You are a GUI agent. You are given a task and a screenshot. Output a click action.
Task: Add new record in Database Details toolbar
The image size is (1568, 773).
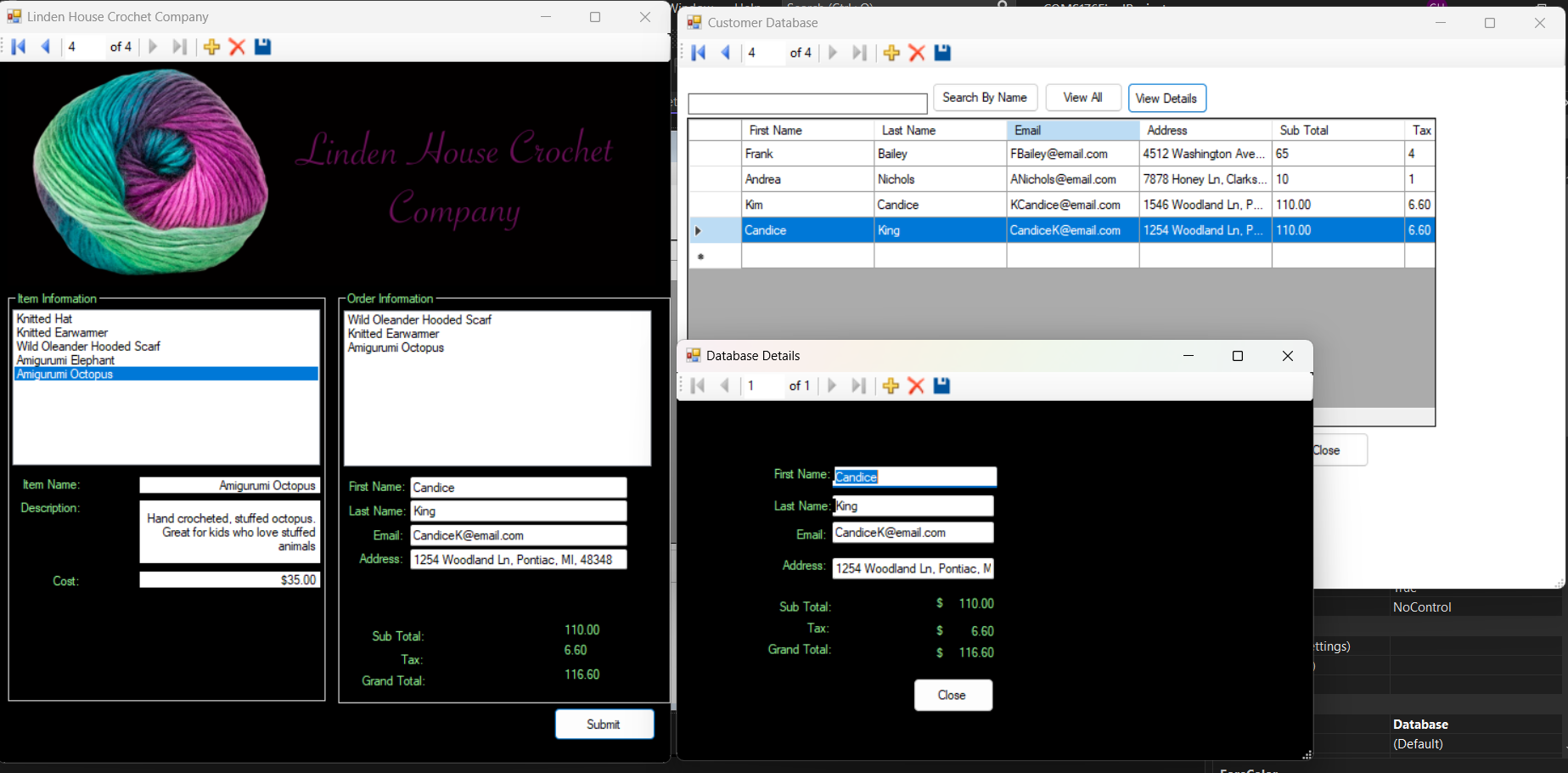click(890, 386)
